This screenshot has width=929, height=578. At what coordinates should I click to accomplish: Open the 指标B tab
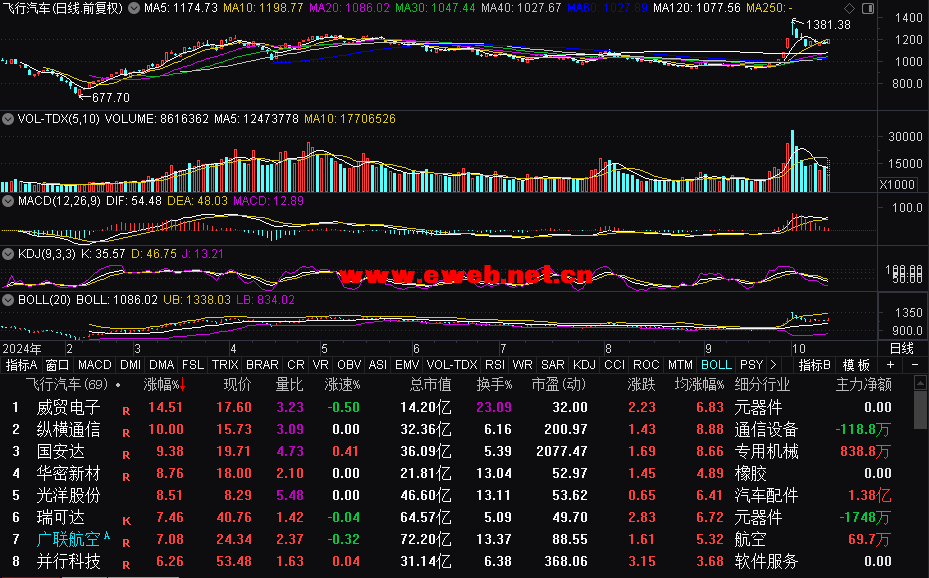click(x=814, y=365)
